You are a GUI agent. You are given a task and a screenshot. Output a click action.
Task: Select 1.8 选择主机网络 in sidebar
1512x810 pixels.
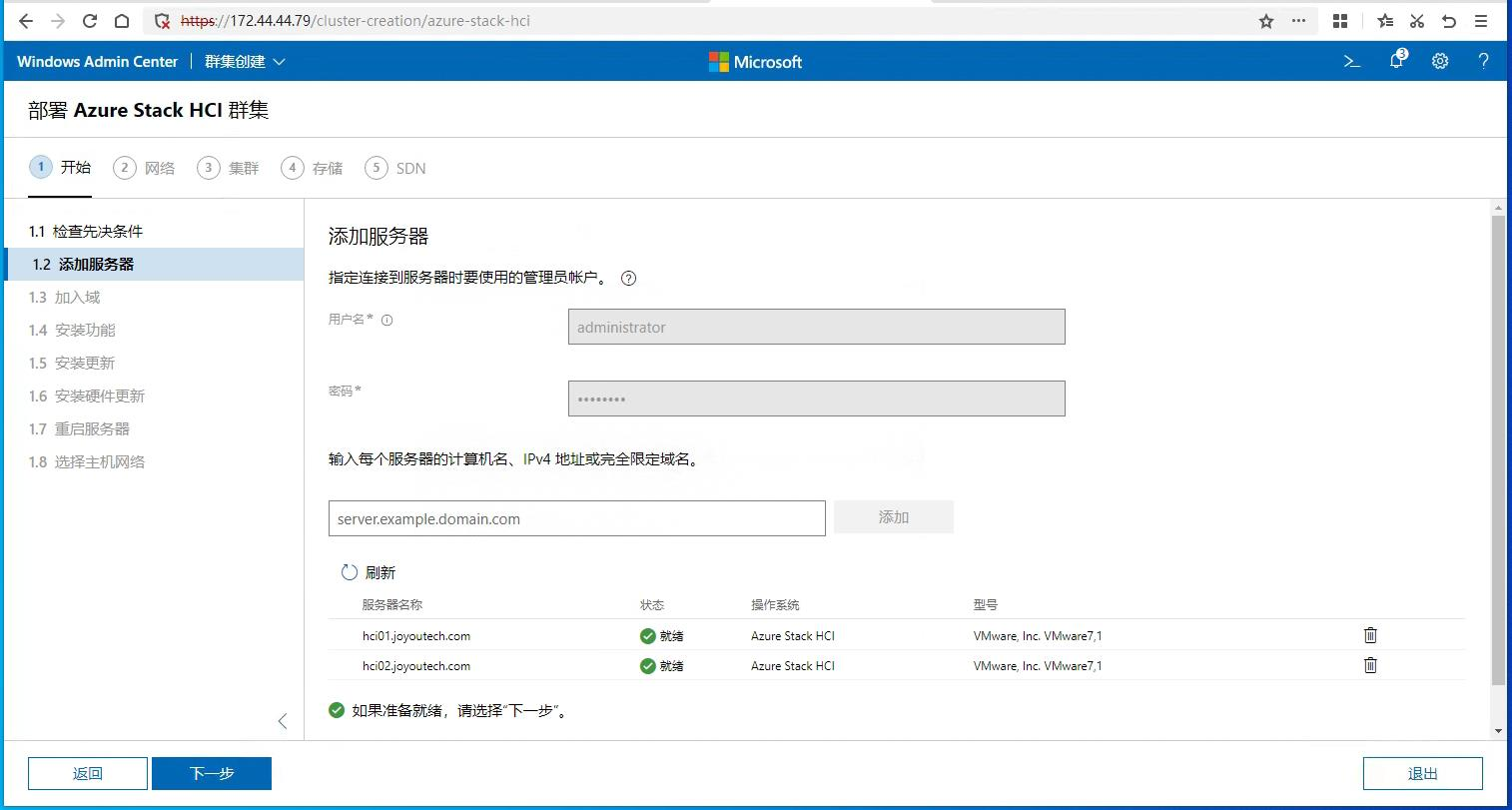pyautogui.click(x=154, y=462)
